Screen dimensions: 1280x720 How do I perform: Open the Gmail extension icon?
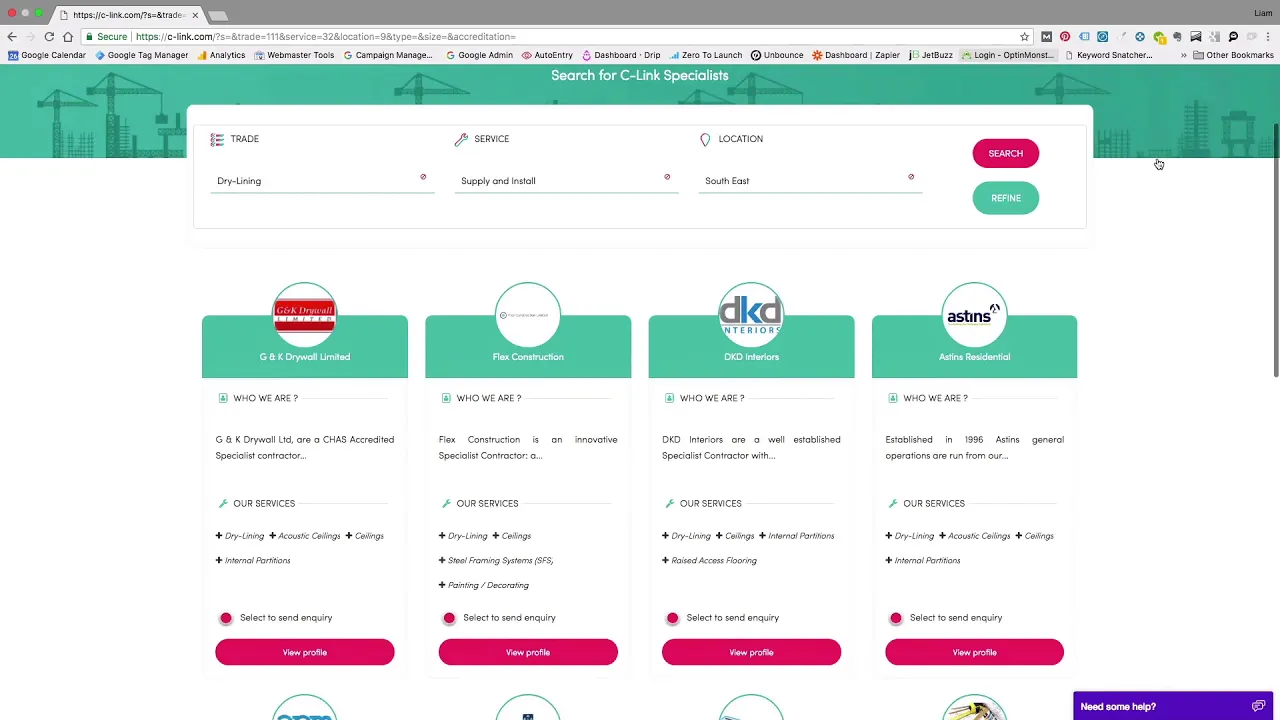tap(1046, 37)
